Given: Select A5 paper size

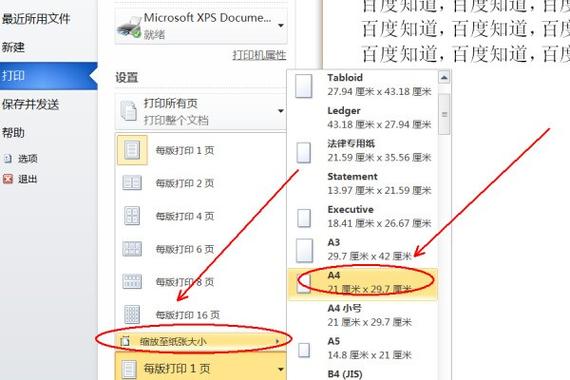Looking at the screenshot, I should 362,349.
